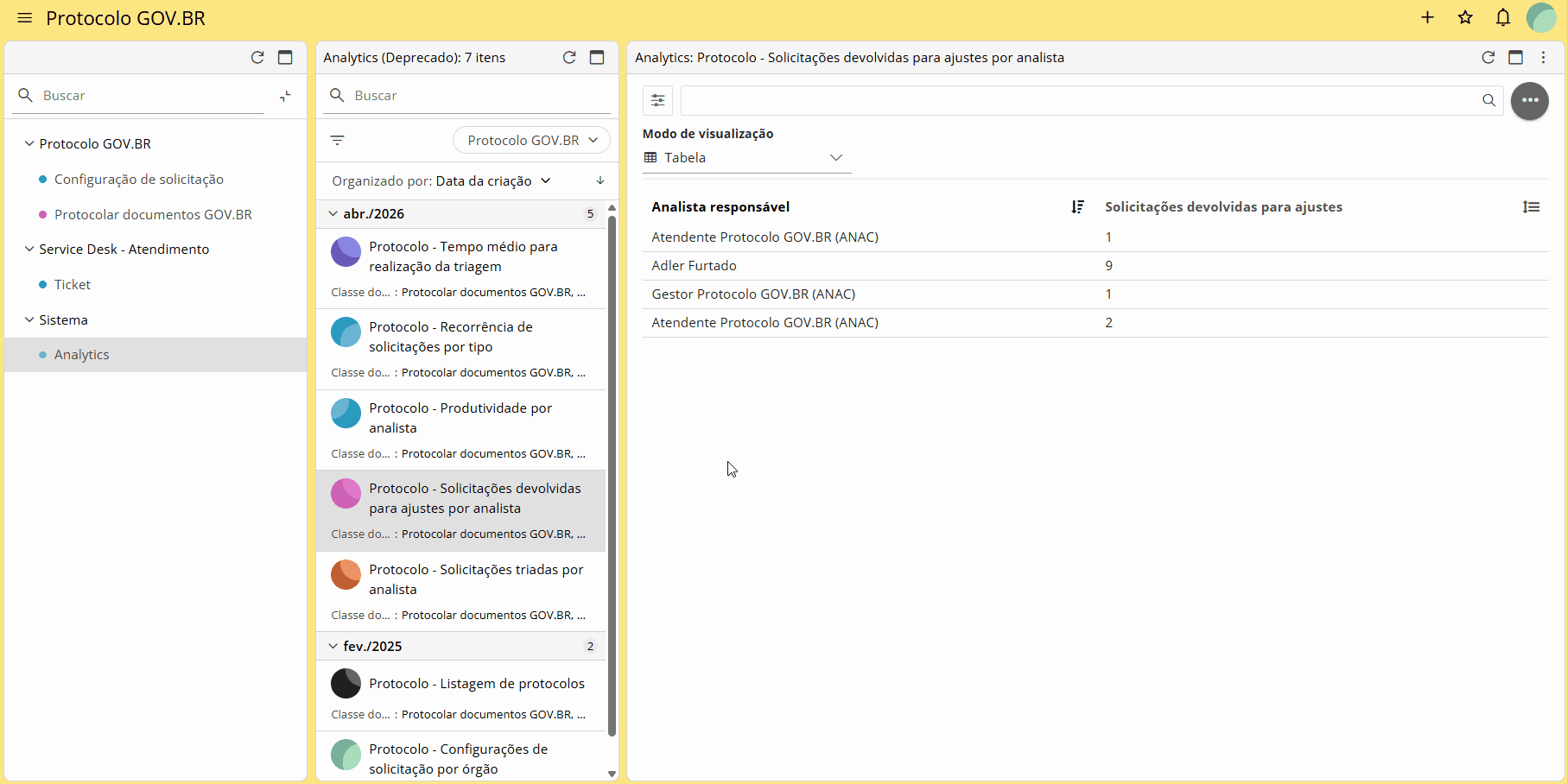Click the report filter text field
1567x784 pixels.
[x=1080, y=100]
